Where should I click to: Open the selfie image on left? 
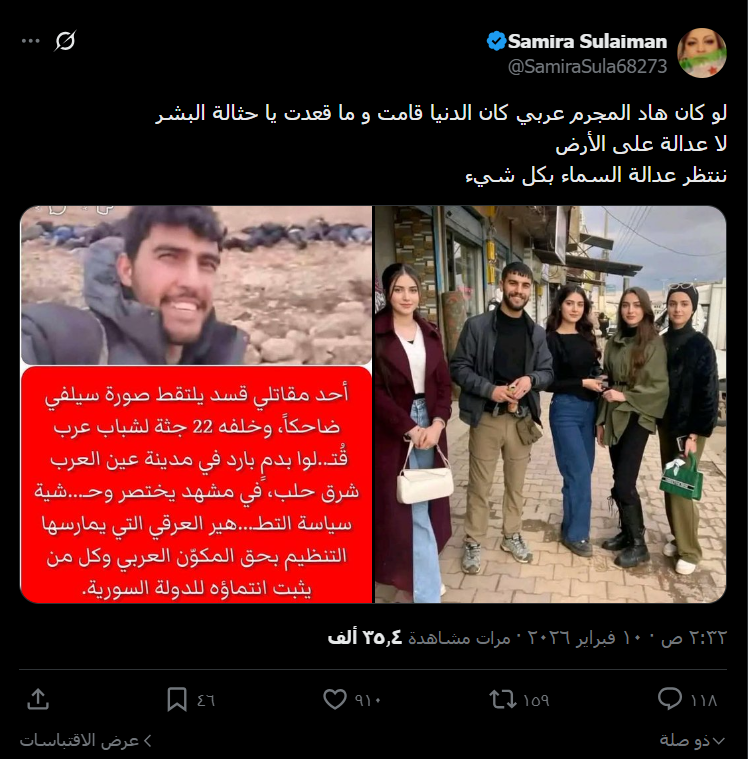(196, 285)
